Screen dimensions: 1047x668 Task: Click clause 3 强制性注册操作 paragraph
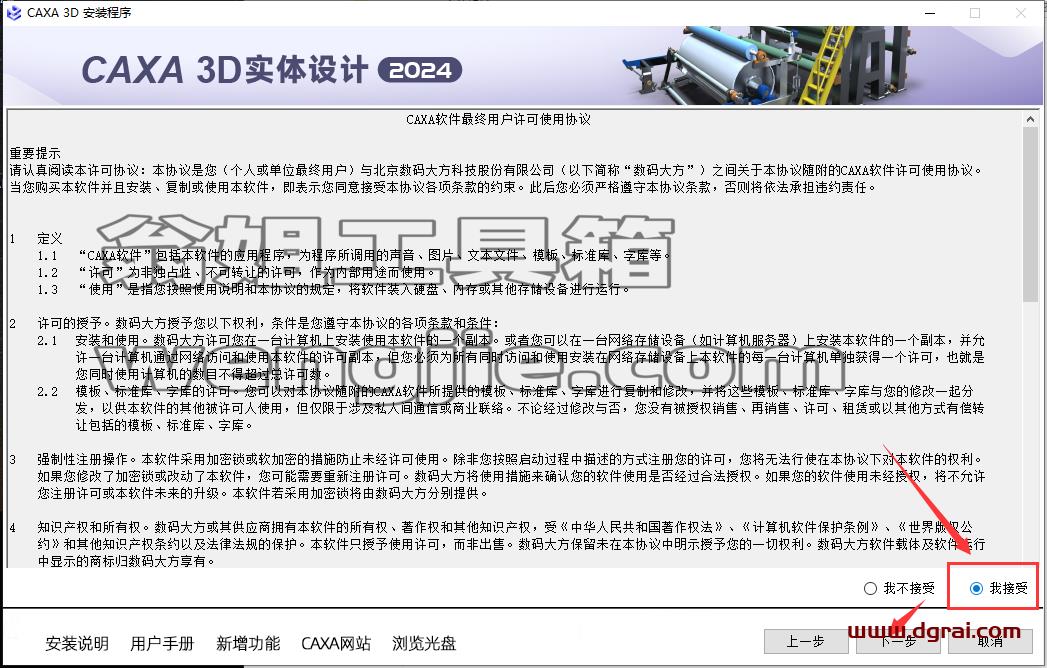[x=497, y=476]
